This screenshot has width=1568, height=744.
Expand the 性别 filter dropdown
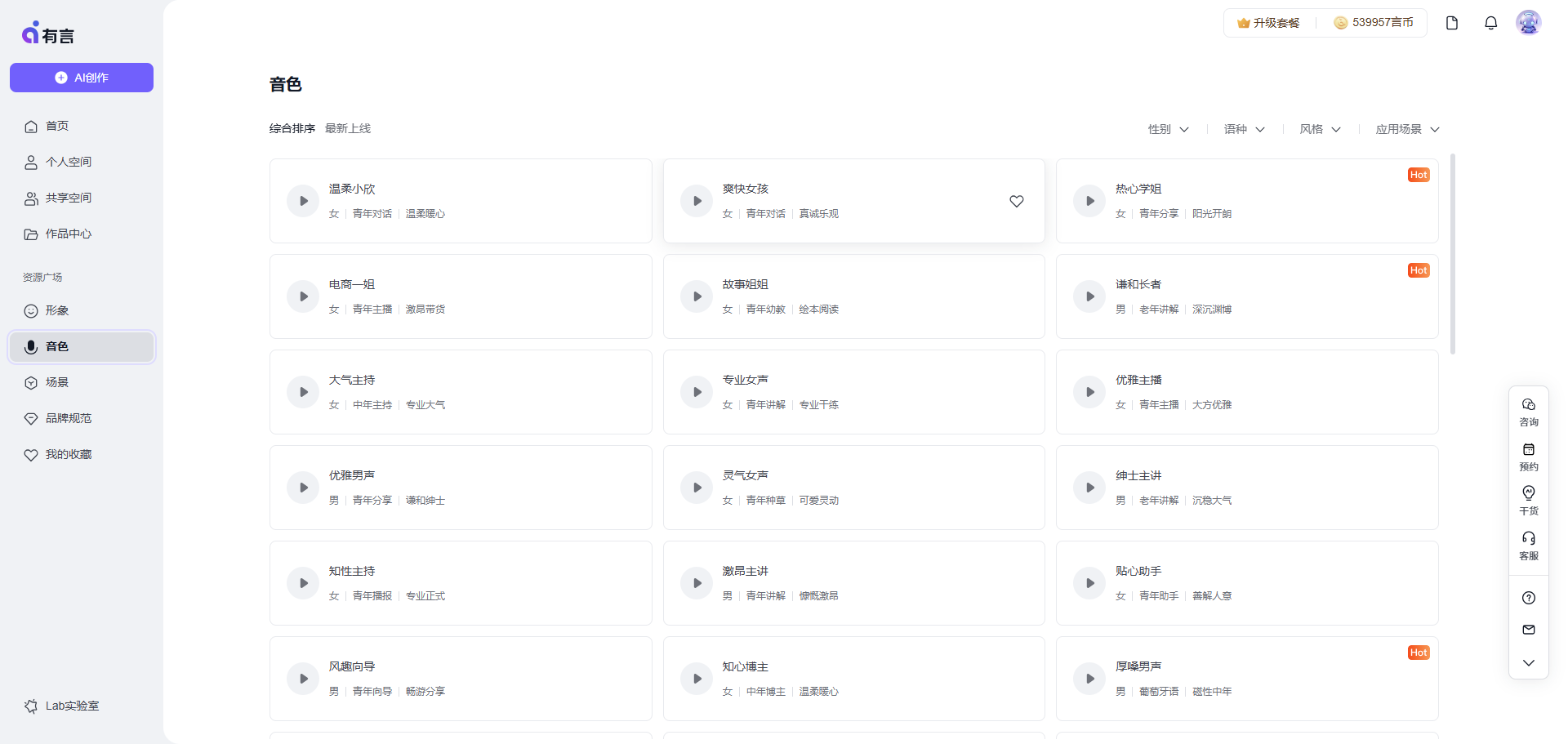(1168, 129)
